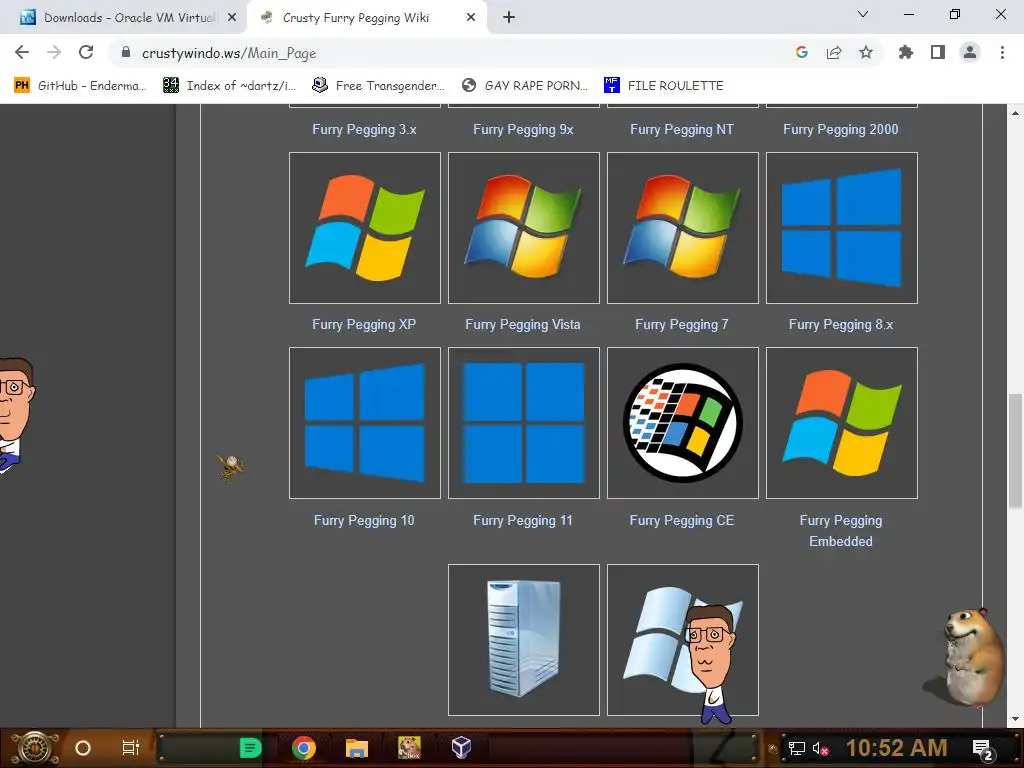Viewport: 1024px width, 768px height.
Task: Click the pale flag logo thumbnail with cartoon man
Action: 682,640
